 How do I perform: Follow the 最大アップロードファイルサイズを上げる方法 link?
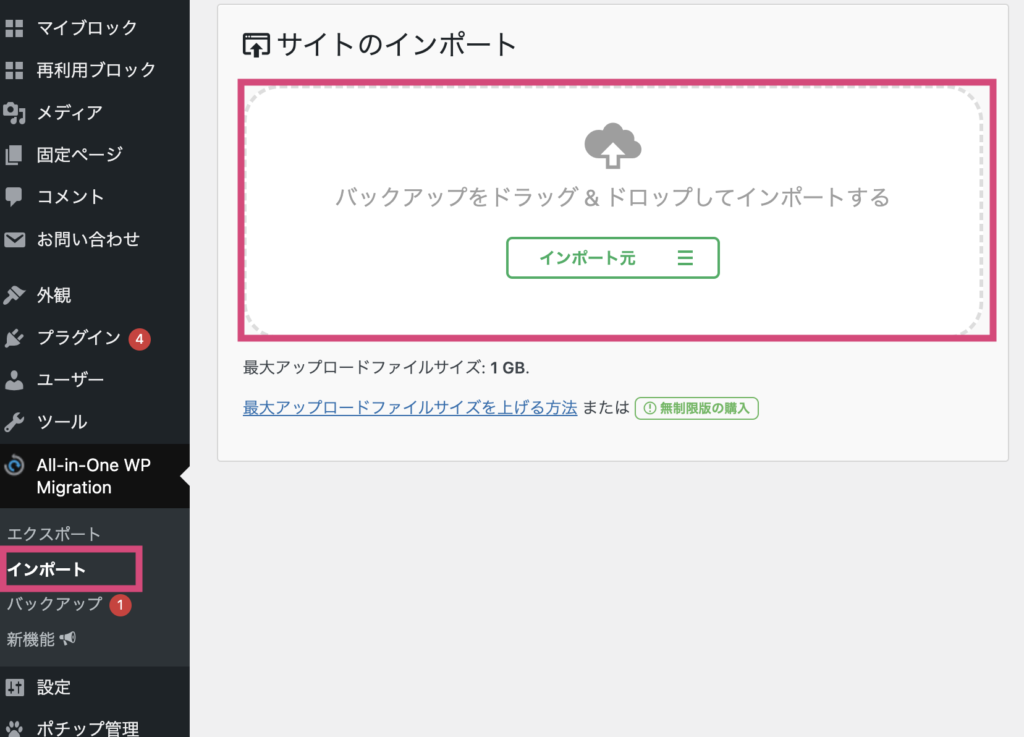410,408
